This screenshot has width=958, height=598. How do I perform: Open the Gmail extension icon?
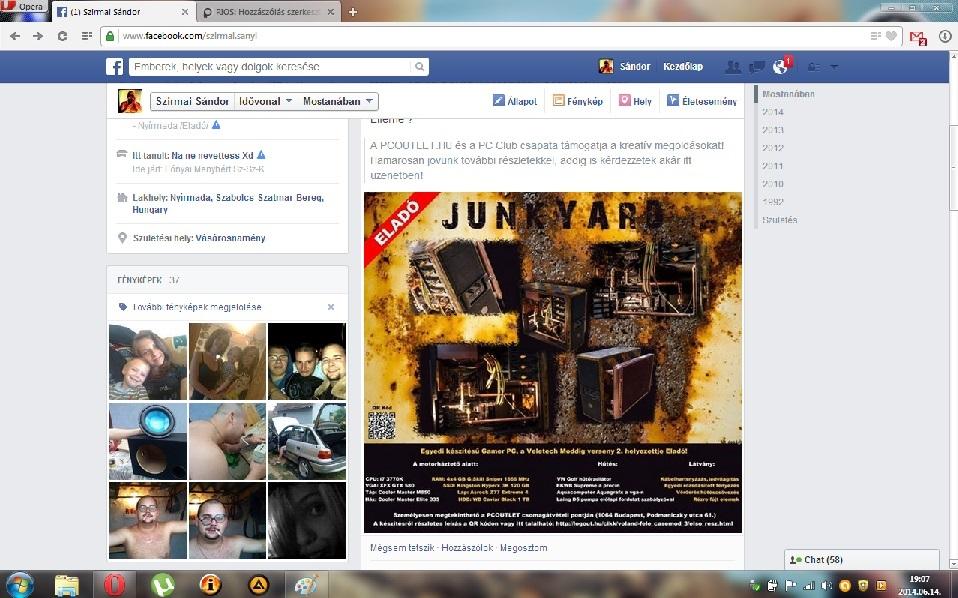tap(918, 37)
